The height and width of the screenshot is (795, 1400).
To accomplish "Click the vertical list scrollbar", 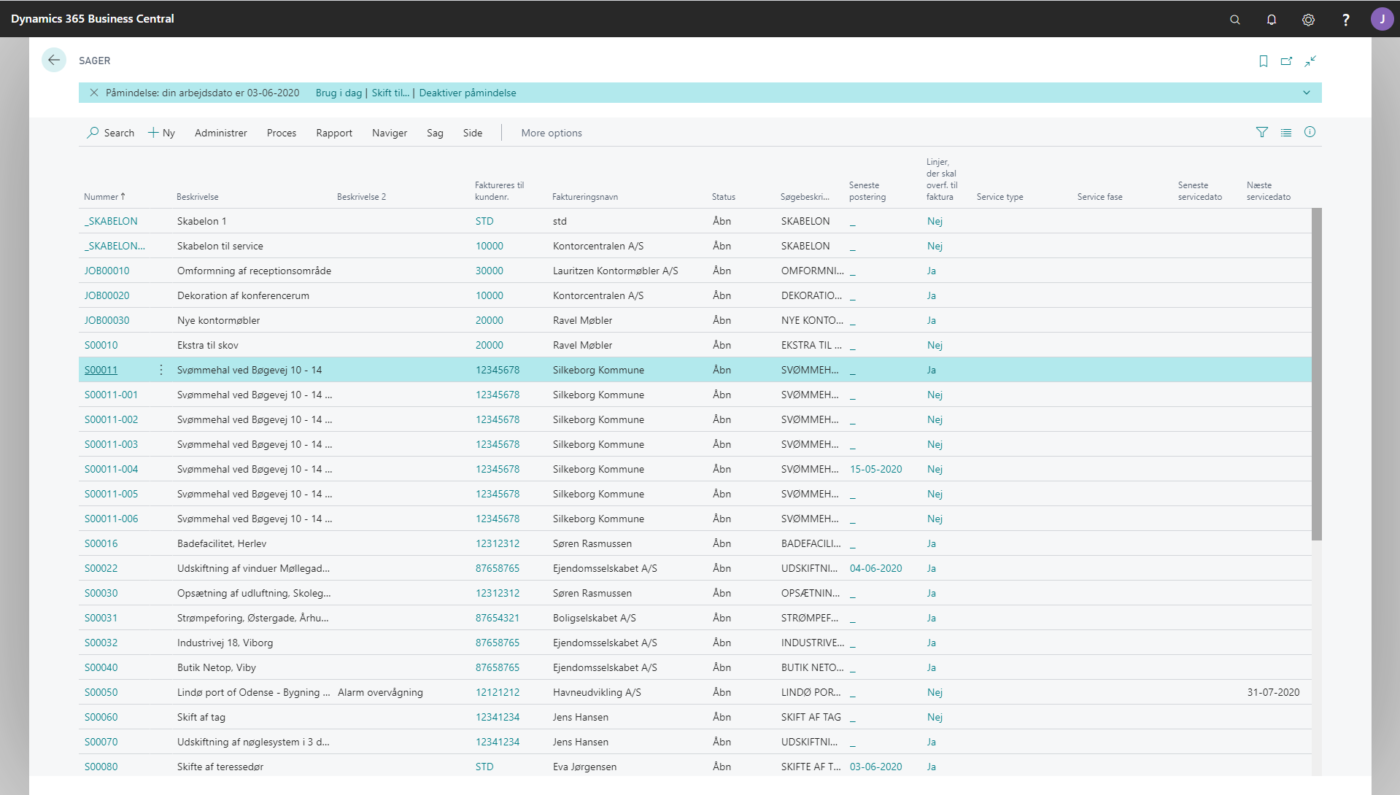I will click(1317, 375).
